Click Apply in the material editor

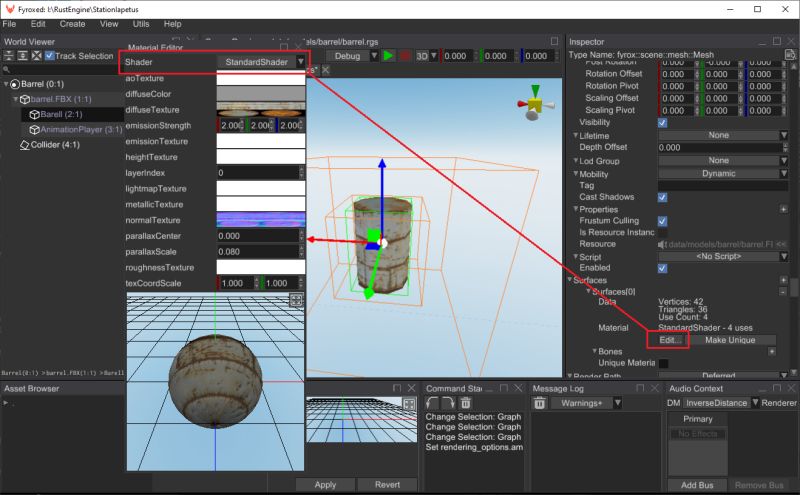325,485
